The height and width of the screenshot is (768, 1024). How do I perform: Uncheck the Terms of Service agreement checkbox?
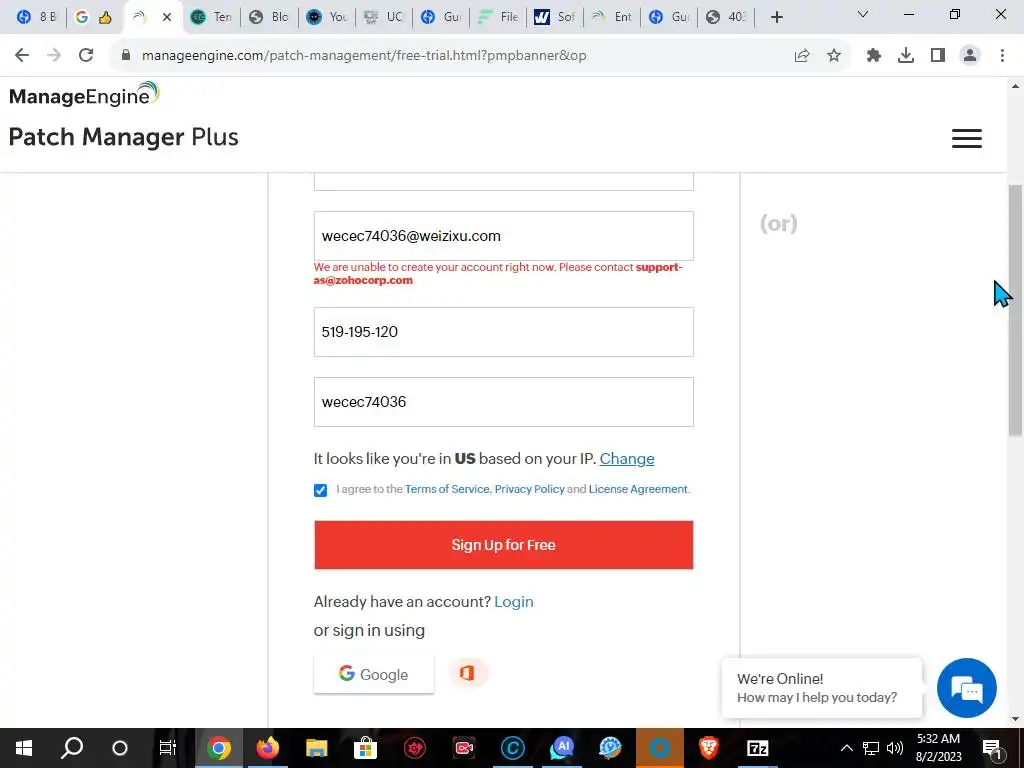pos(320,490)
